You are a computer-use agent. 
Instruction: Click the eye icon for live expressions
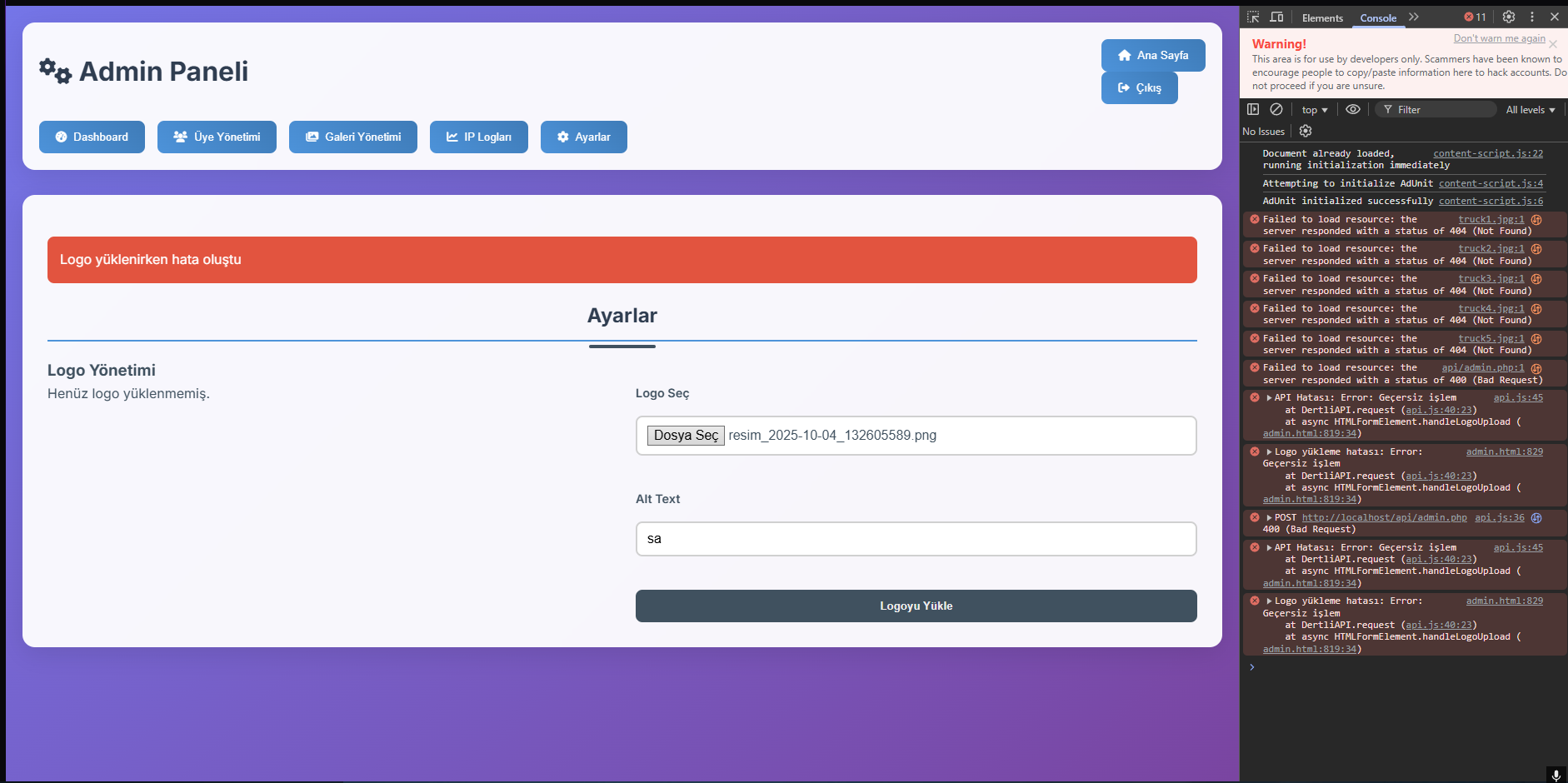tap(1353, 110)
